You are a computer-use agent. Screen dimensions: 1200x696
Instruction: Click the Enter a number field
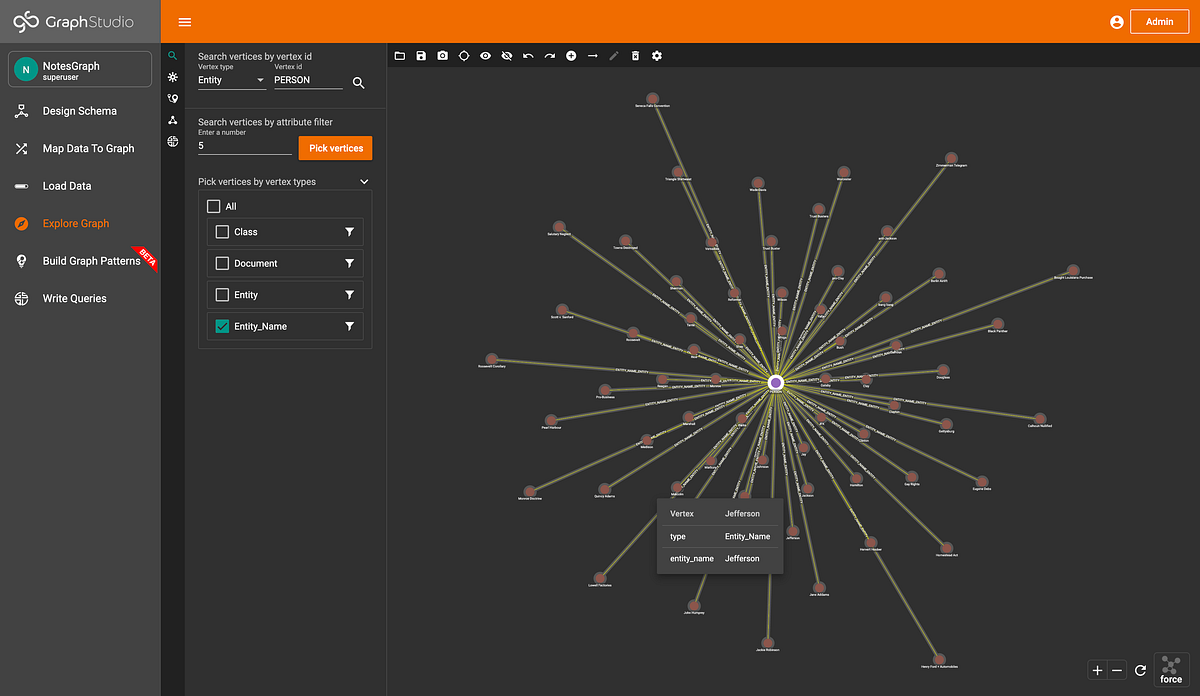click(x=245, y=146)
